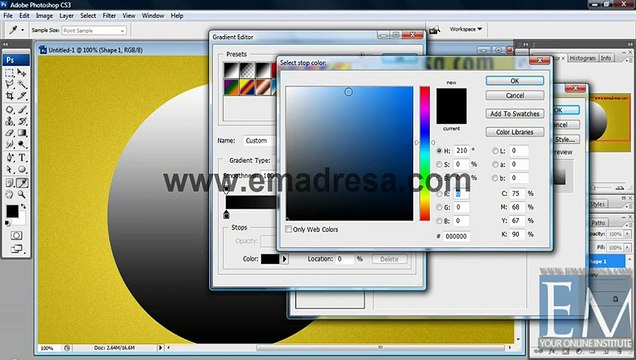Select the B blue radio button
The height and width of the screenshot is (360, 636).
[x=439, y=221]
